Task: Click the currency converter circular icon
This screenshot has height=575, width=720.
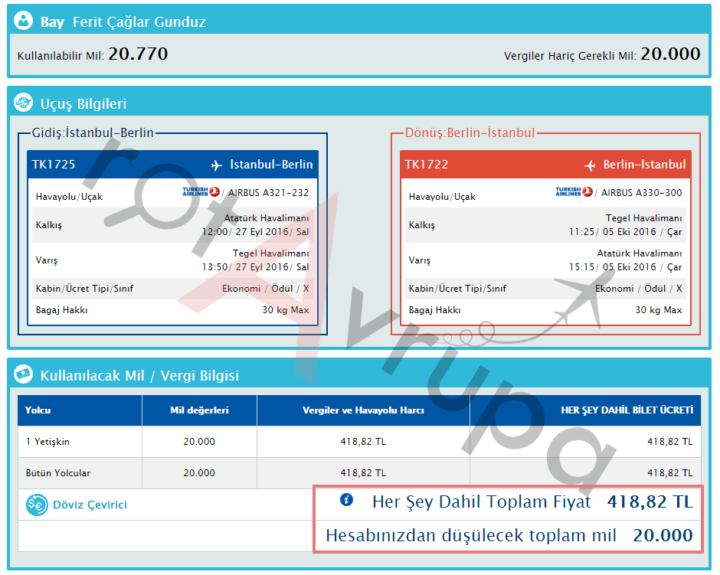Action: (37, 505)
